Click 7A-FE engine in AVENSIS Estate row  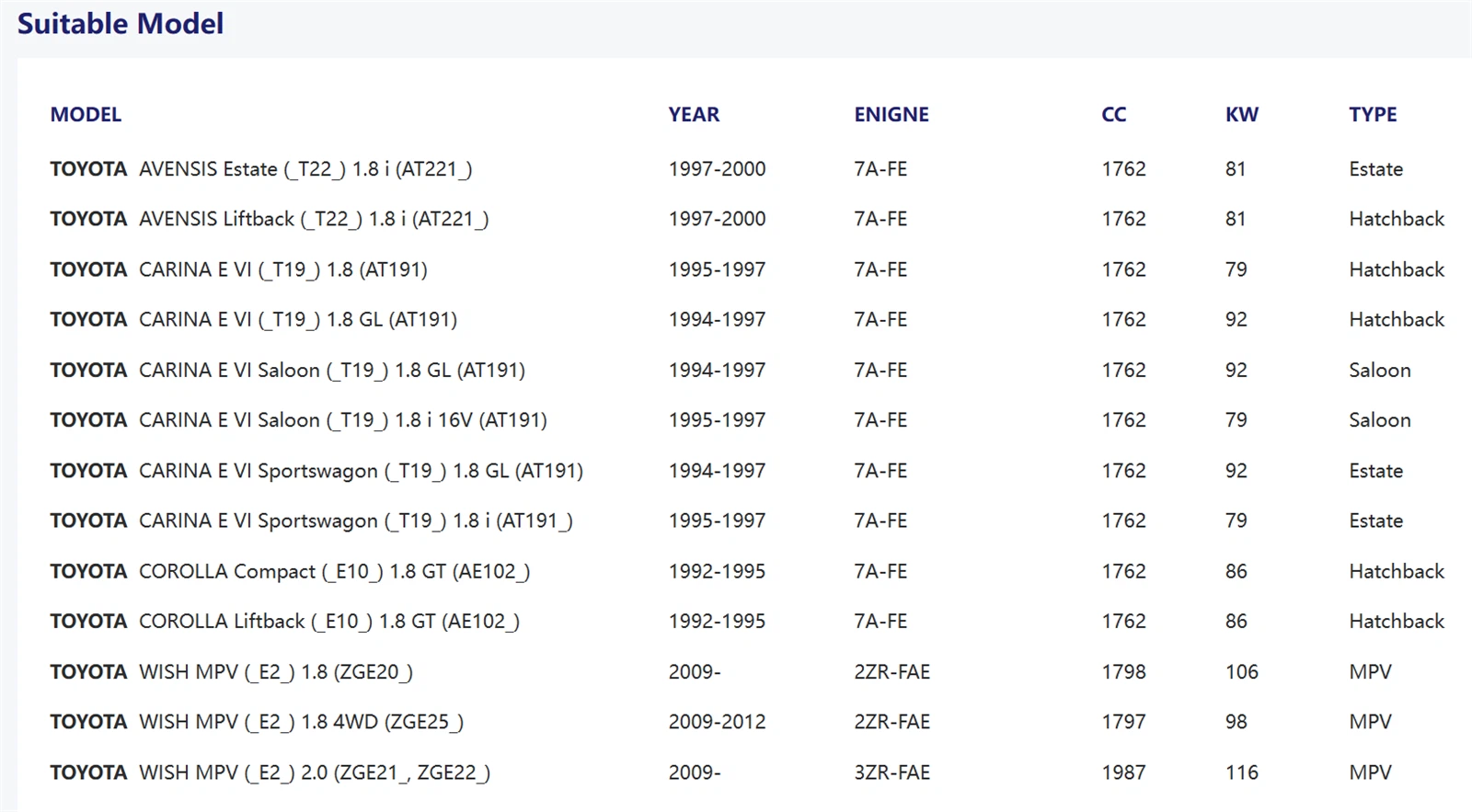point(880,169)
